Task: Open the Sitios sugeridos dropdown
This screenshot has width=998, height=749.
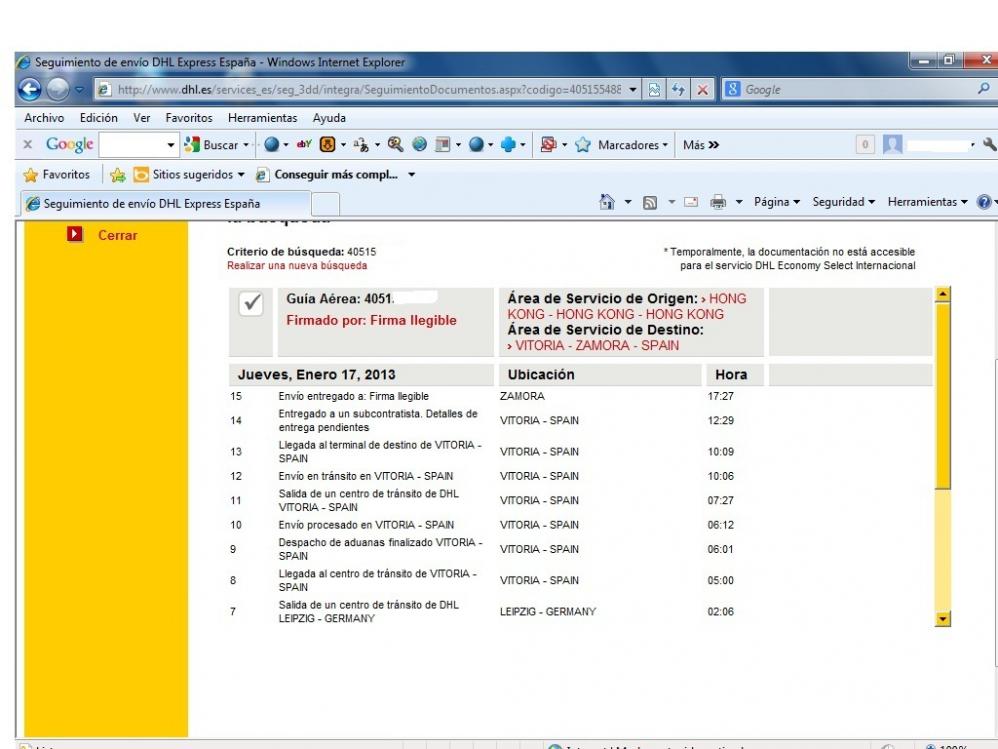Action: pyautogui.click(x=241, y=174)
